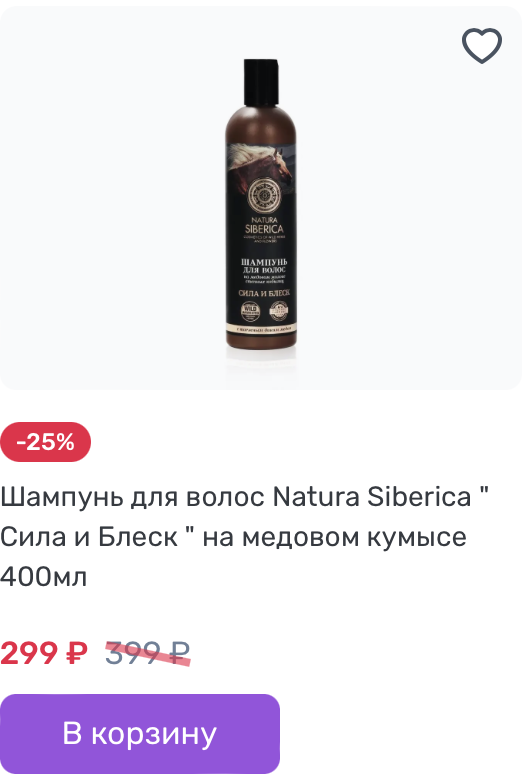This screenshot has width=524, height=778.
Task: Click the 400мл volume text in the title
Action: pos(44,577)
